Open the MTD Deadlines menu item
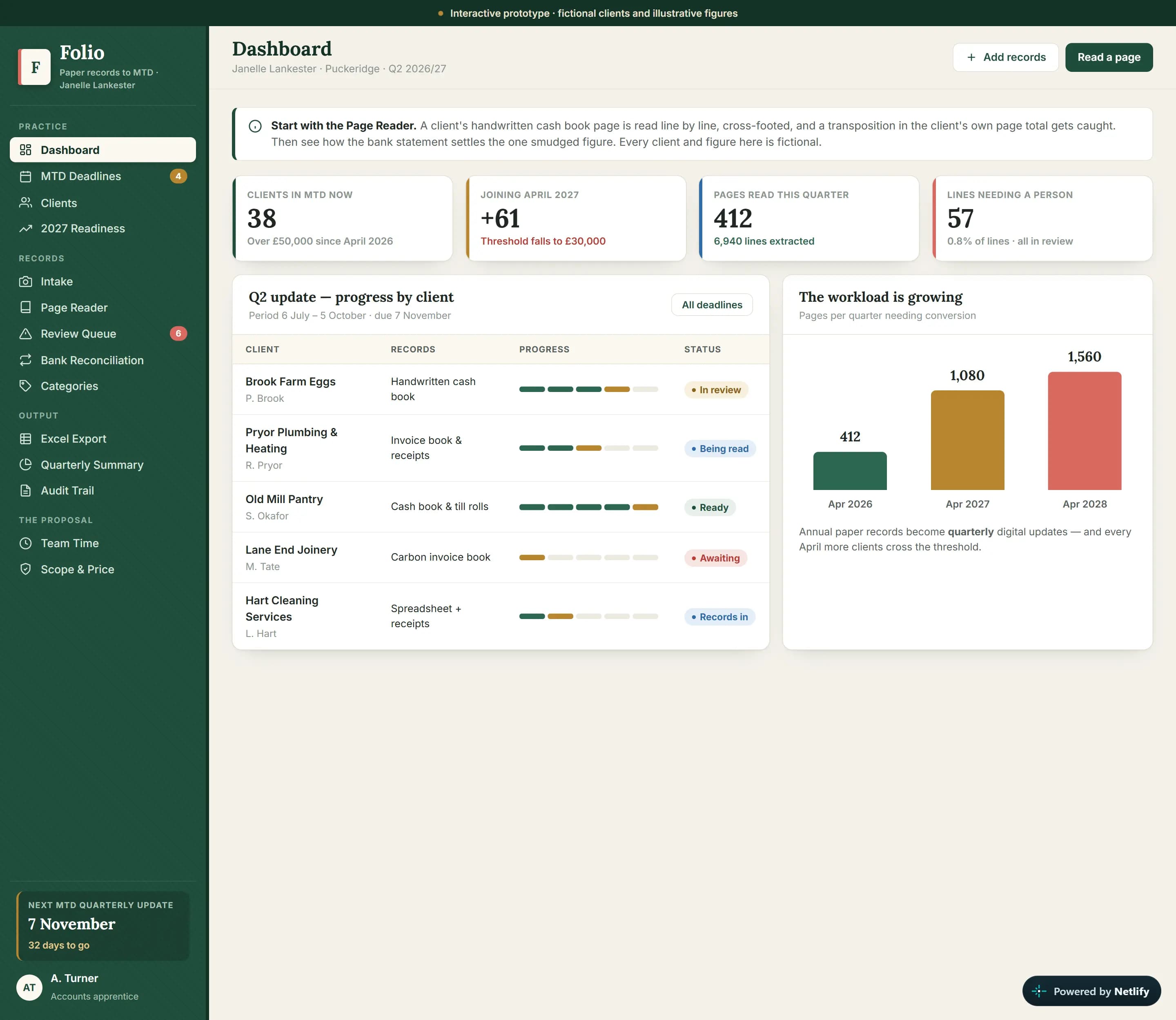The width and height of the screenshot is (1176, 1020). click(103, 176)
